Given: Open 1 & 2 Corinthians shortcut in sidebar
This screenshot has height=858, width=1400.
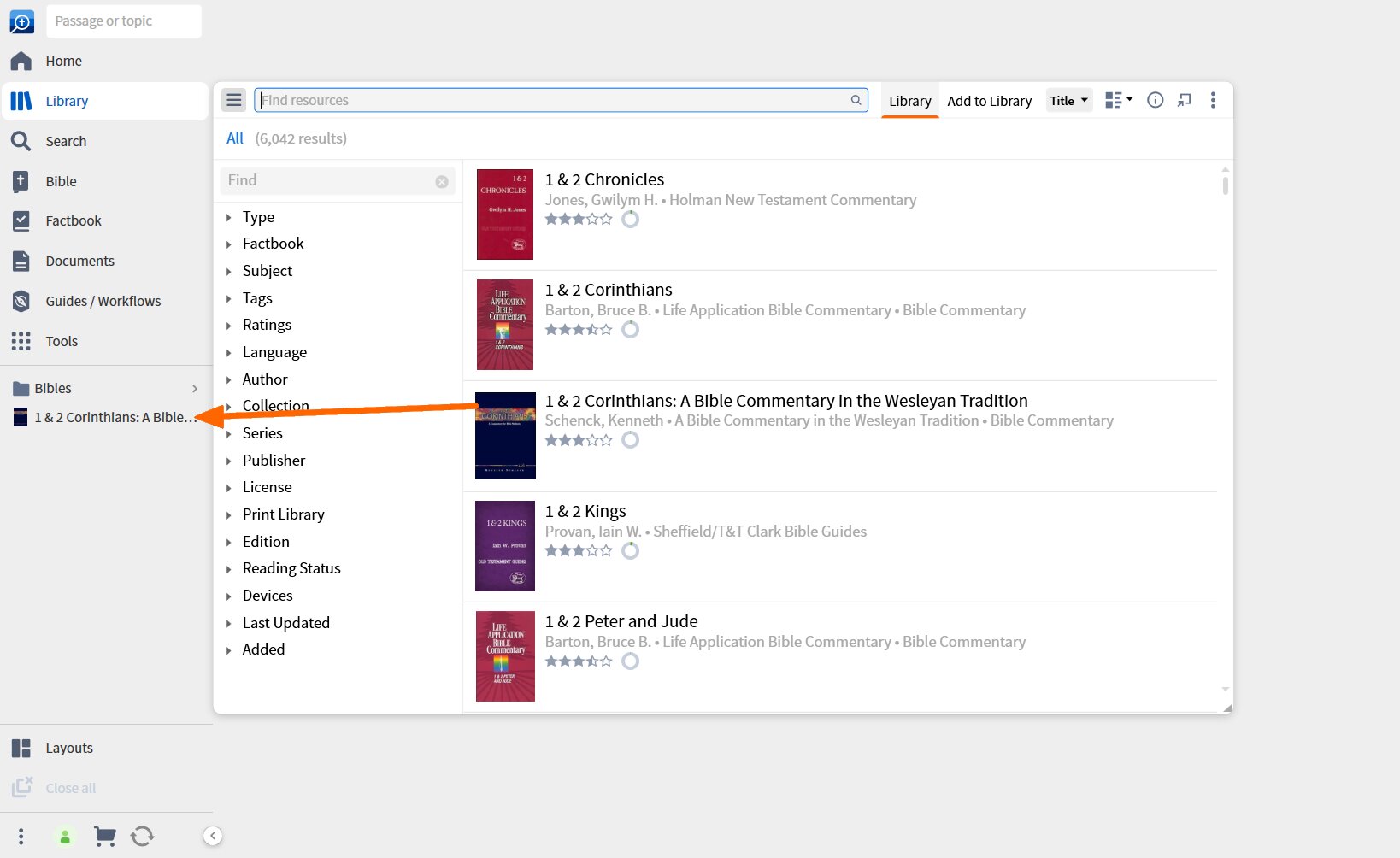Looking at the screenshot, I should (105, 417).
